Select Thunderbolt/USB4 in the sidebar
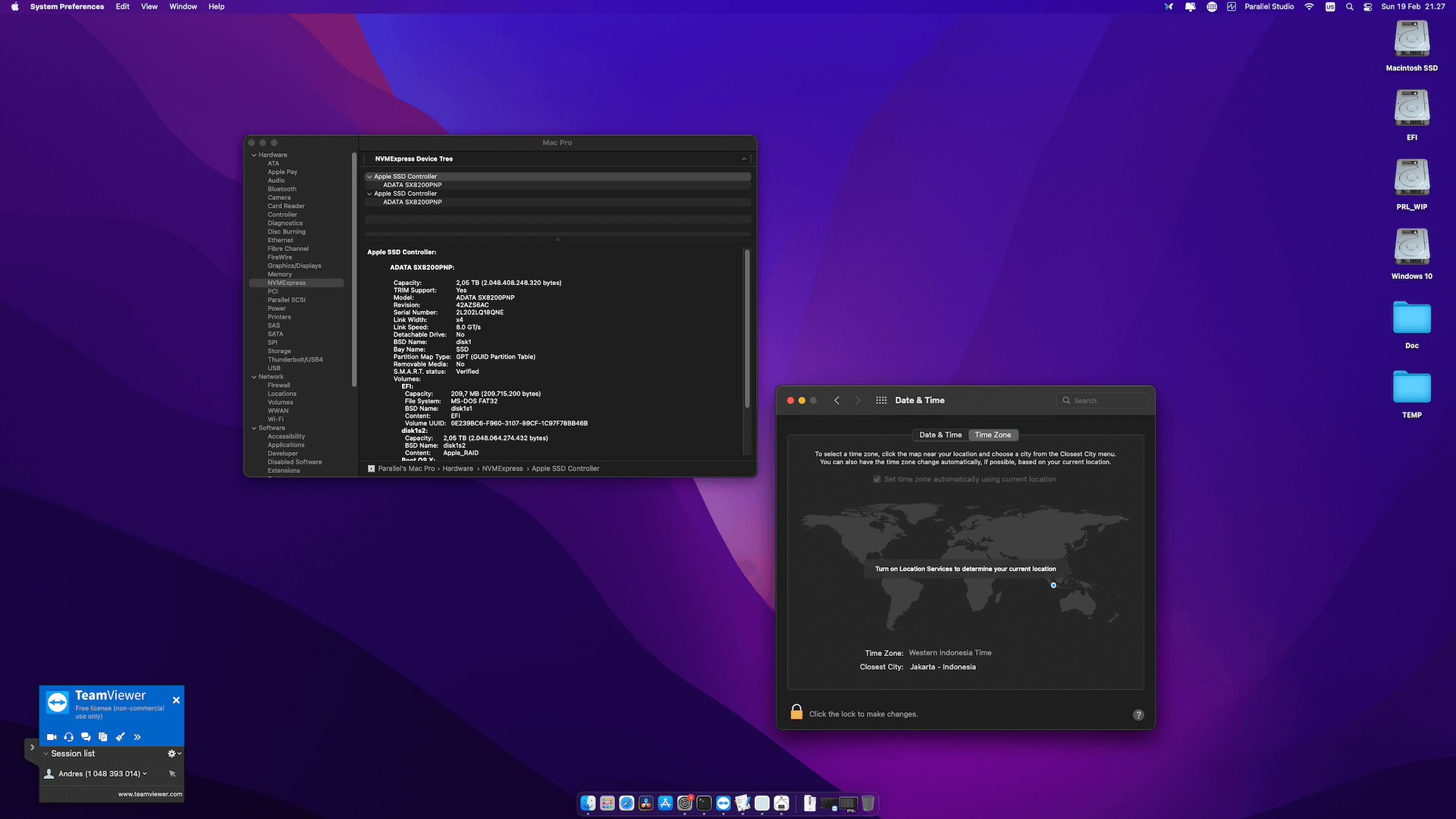Image resolution: width=1456 pixels, height=819 pixels. [295, 359]
